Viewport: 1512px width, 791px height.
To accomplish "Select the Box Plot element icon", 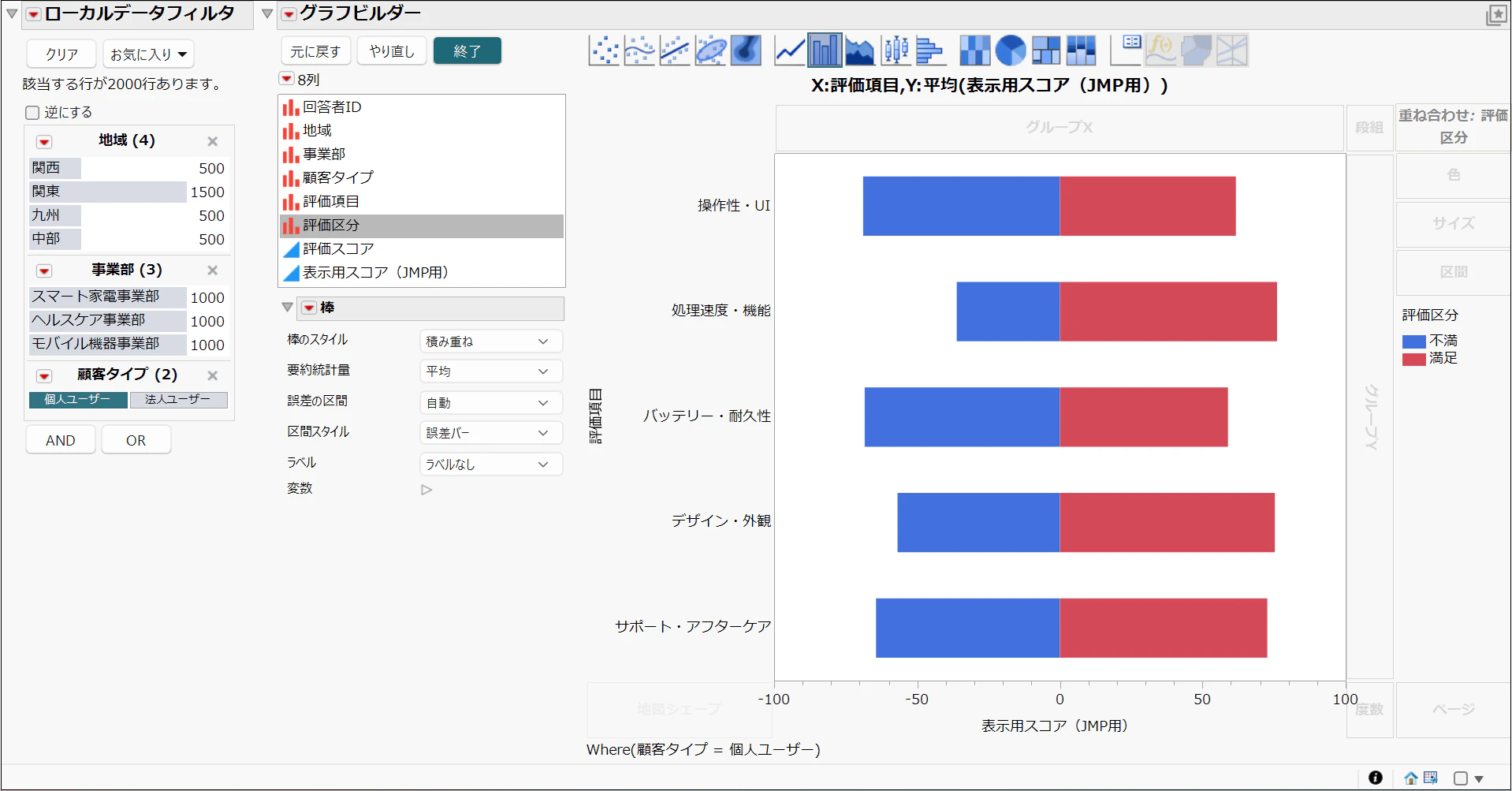I will (896, 50).
